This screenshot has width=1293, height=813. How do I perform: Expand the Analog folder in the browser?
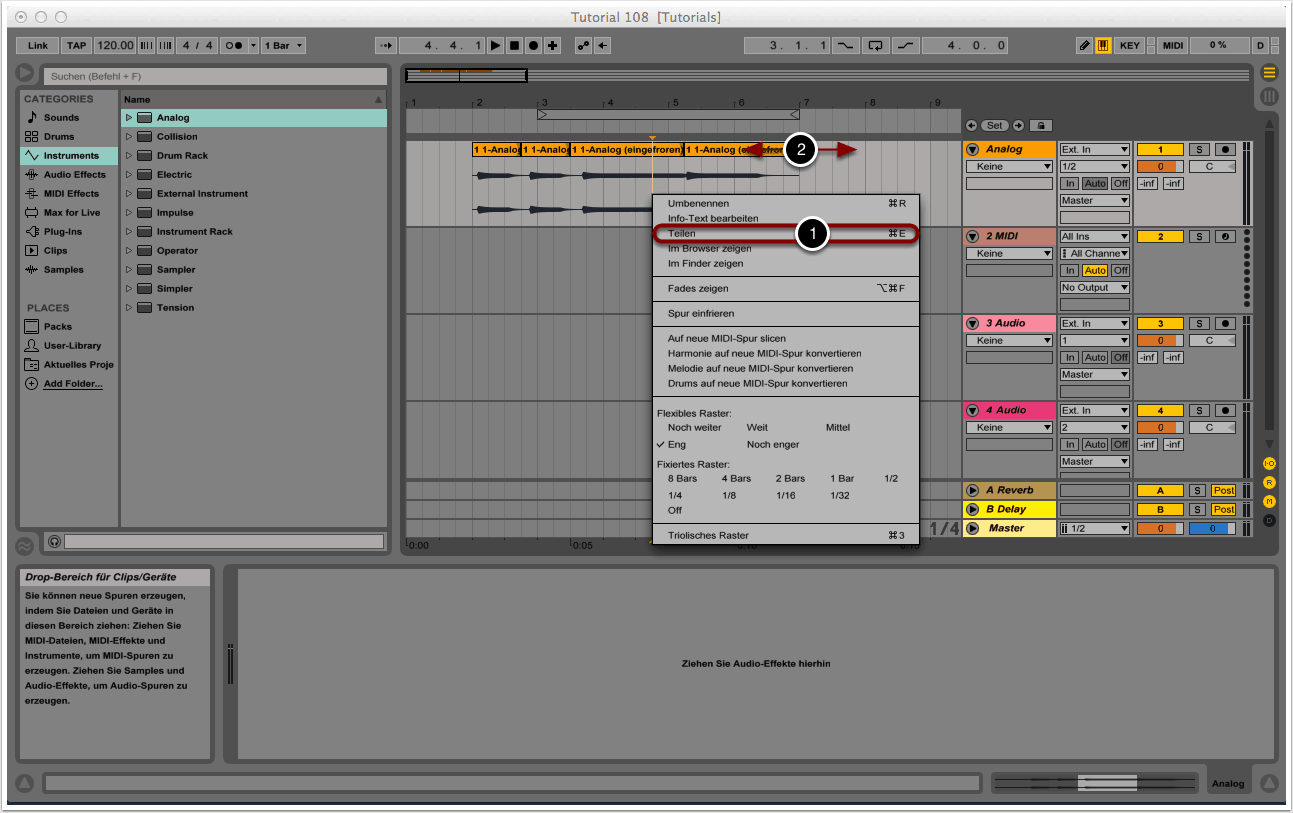129,118
